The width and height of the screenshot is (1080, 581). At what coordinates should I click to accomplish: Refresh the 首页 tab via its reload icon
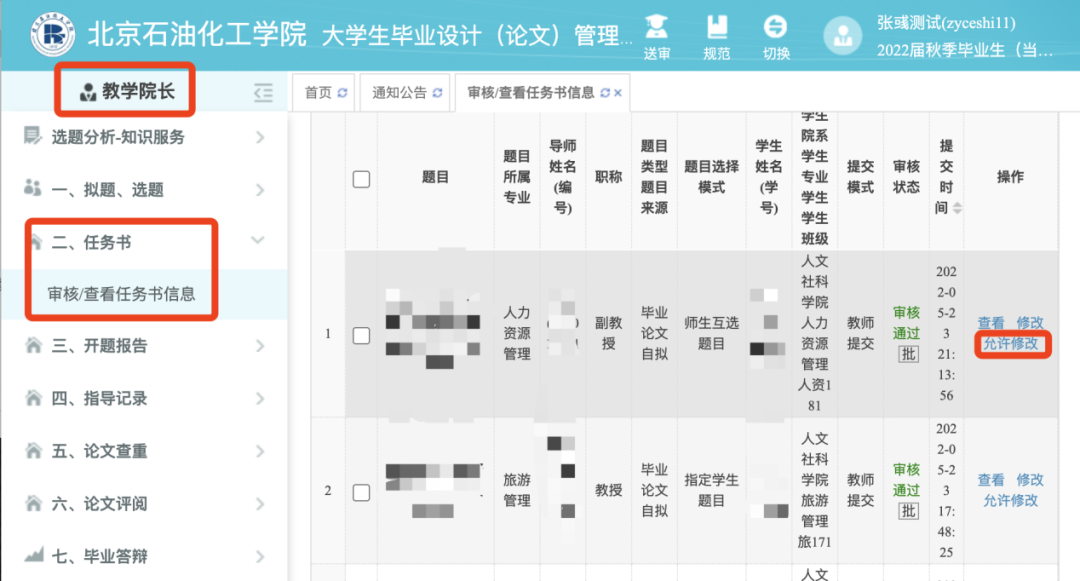[x=342, y=93]
